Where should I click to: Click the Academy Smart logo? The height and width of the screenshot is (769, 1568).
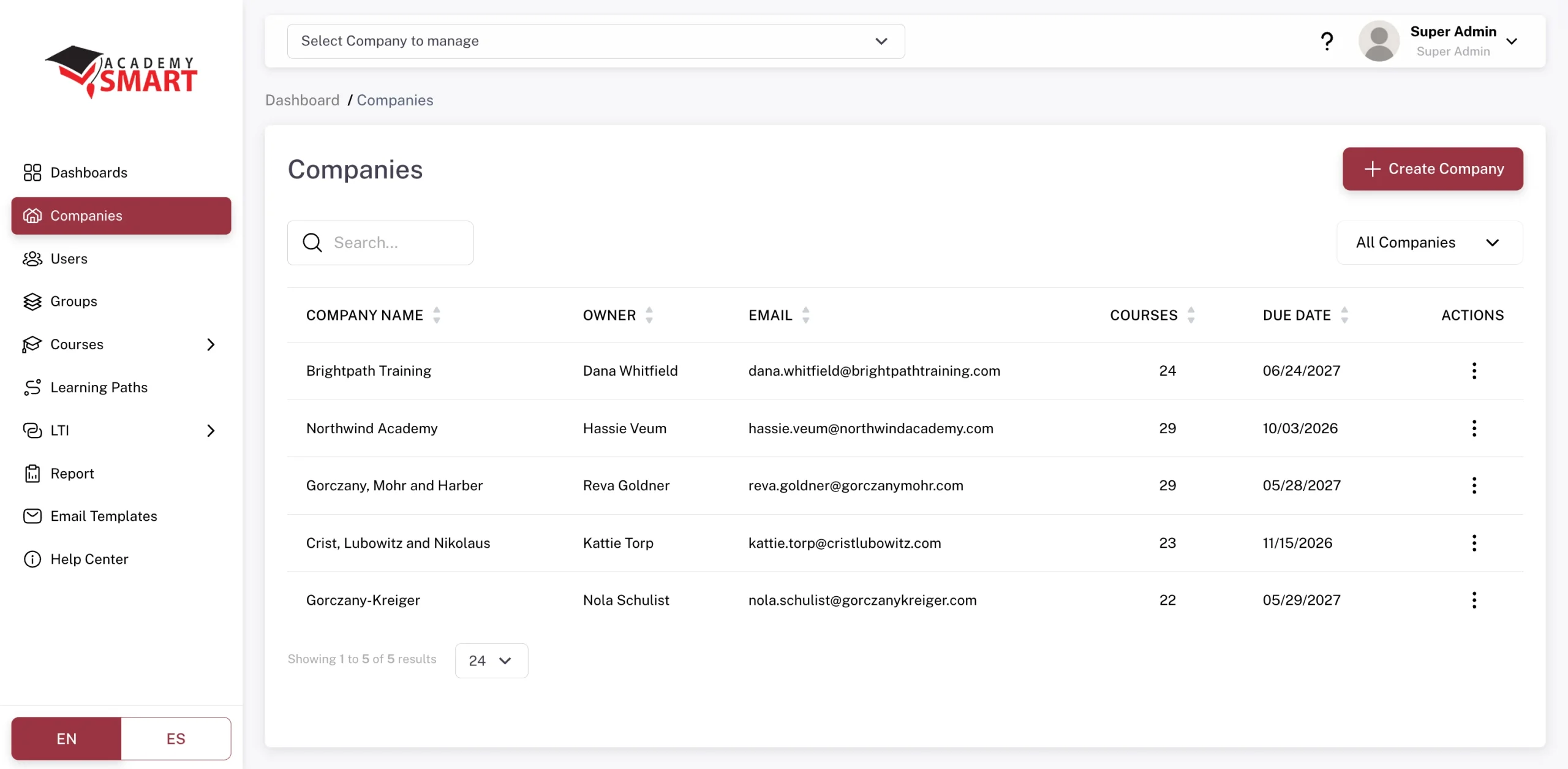pos(121,72)
